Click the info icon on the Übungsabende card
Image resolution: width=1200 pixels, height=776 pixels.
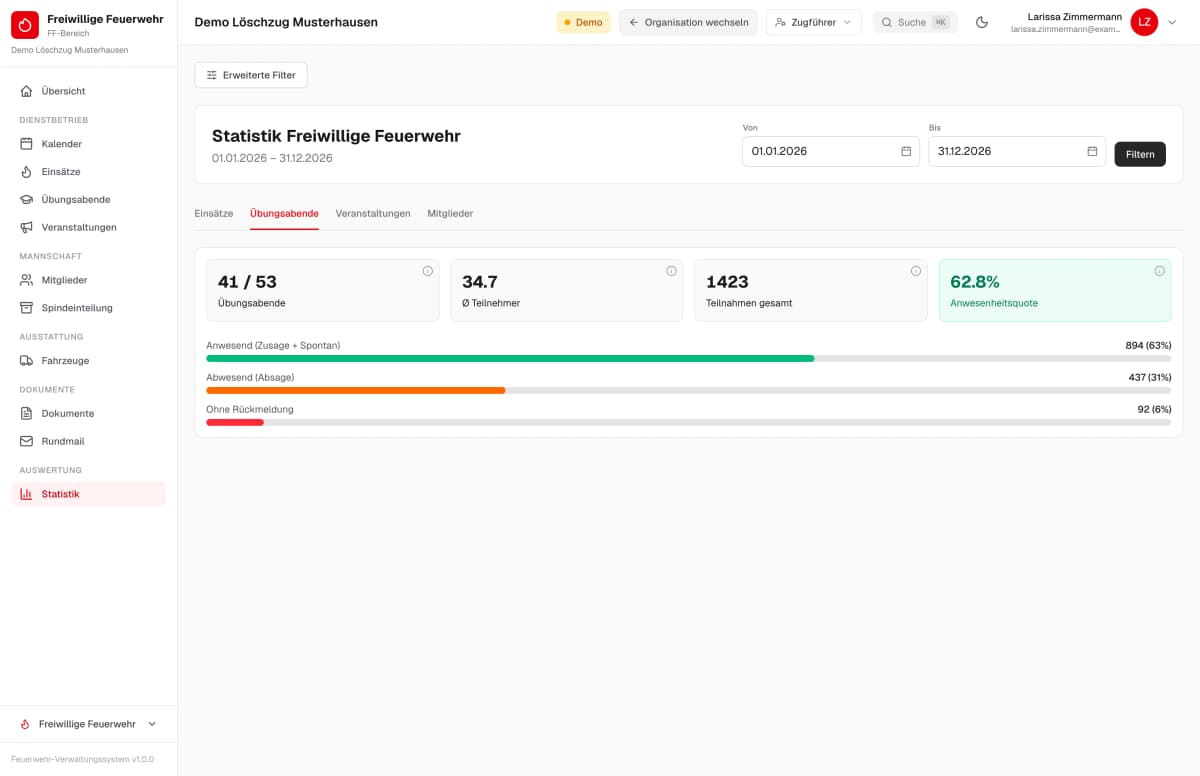click(x=427, y=271)
